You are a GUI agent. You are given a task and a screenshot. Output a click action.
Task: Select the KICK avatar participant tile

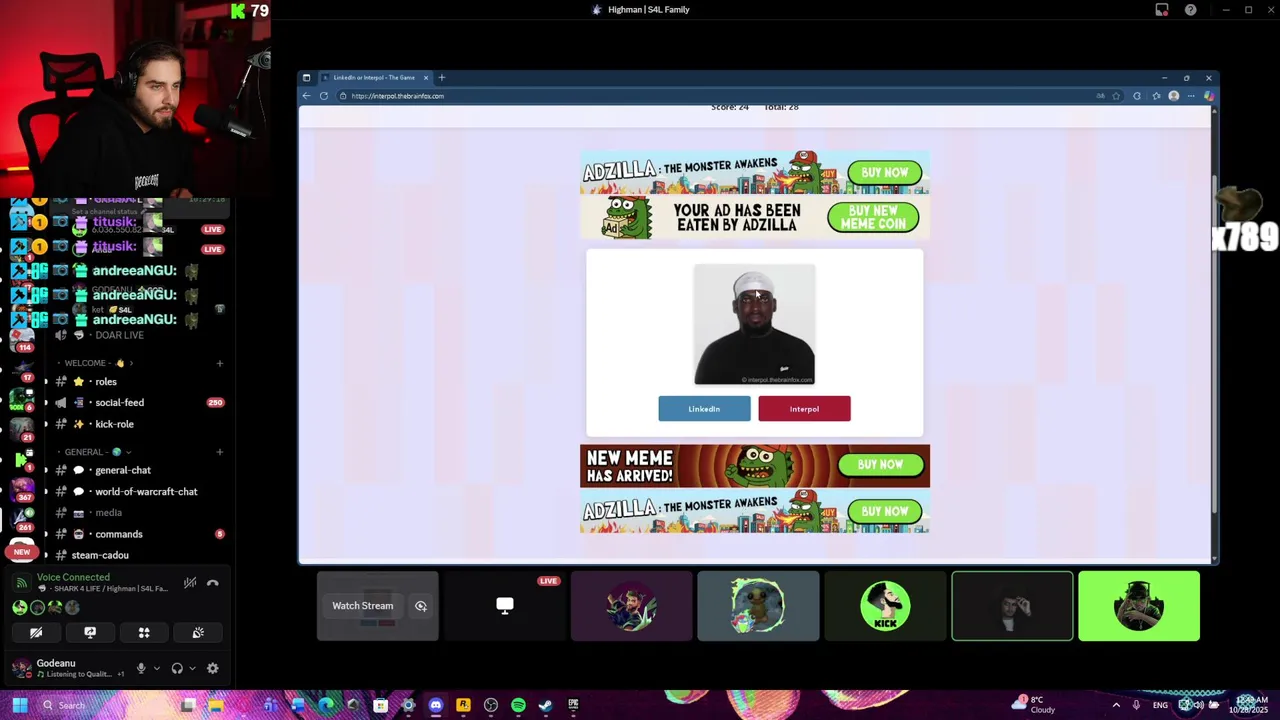coord(885,606)
